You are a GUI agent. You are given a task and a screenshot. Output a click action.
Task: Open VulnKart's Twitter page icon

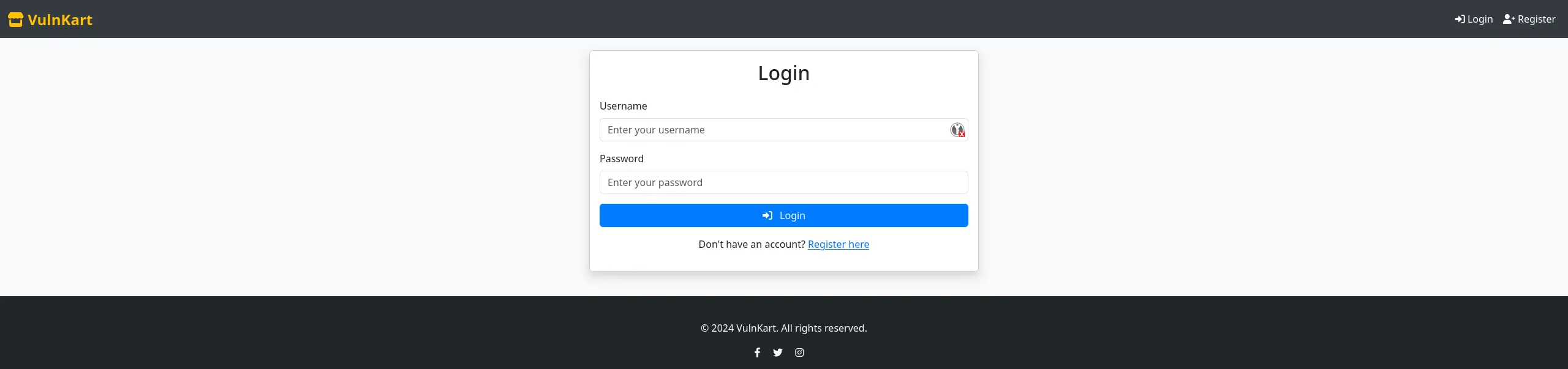pyautogui.click(x=778, y=352)
